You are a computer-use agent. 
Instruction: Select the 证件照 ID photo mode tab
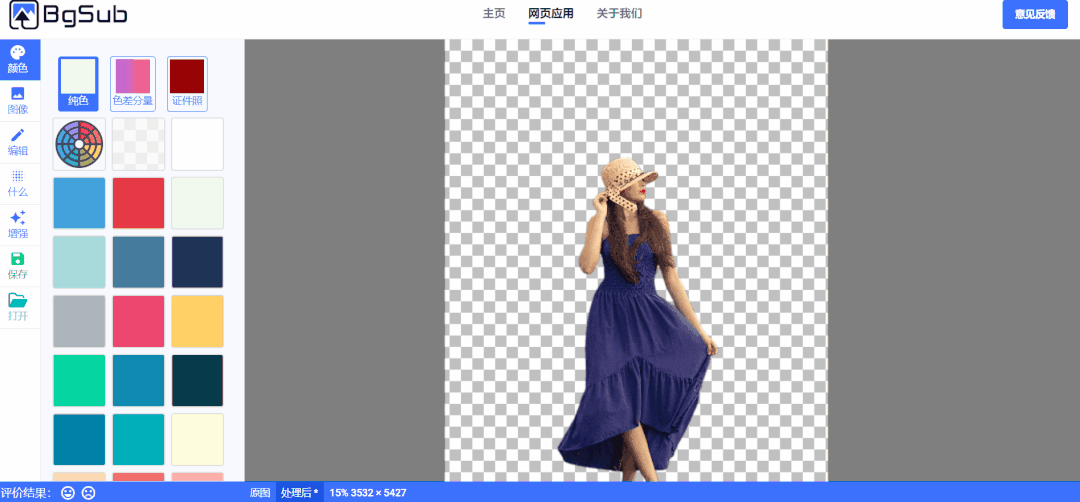[x=187, y=84]
